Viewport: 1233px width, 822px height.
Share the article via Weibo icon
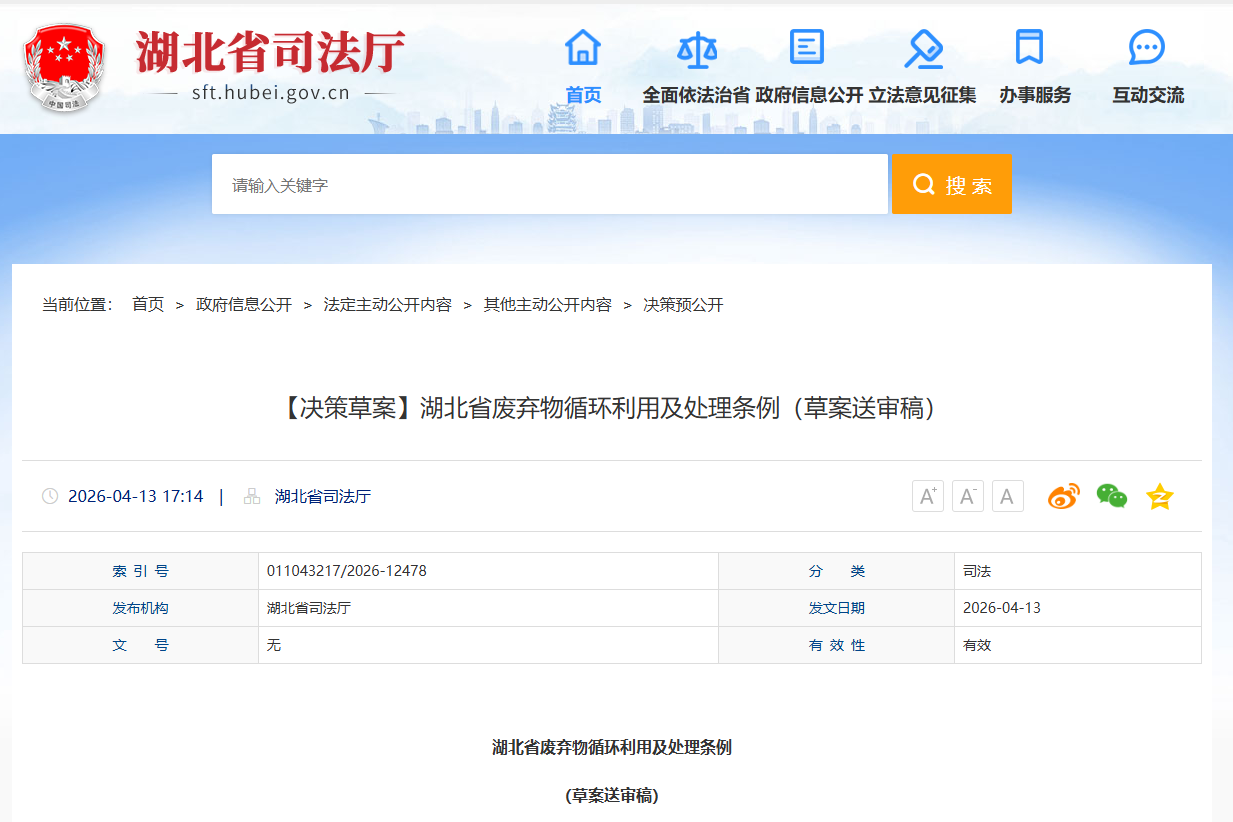point(1064,496)
